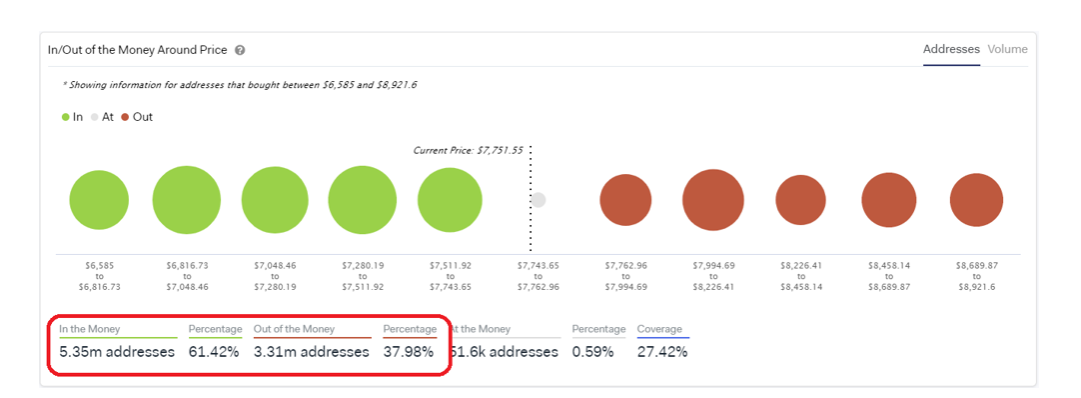Toggle the gray At legend marker
Screen dimensions: 1081x398
[94, 117]
